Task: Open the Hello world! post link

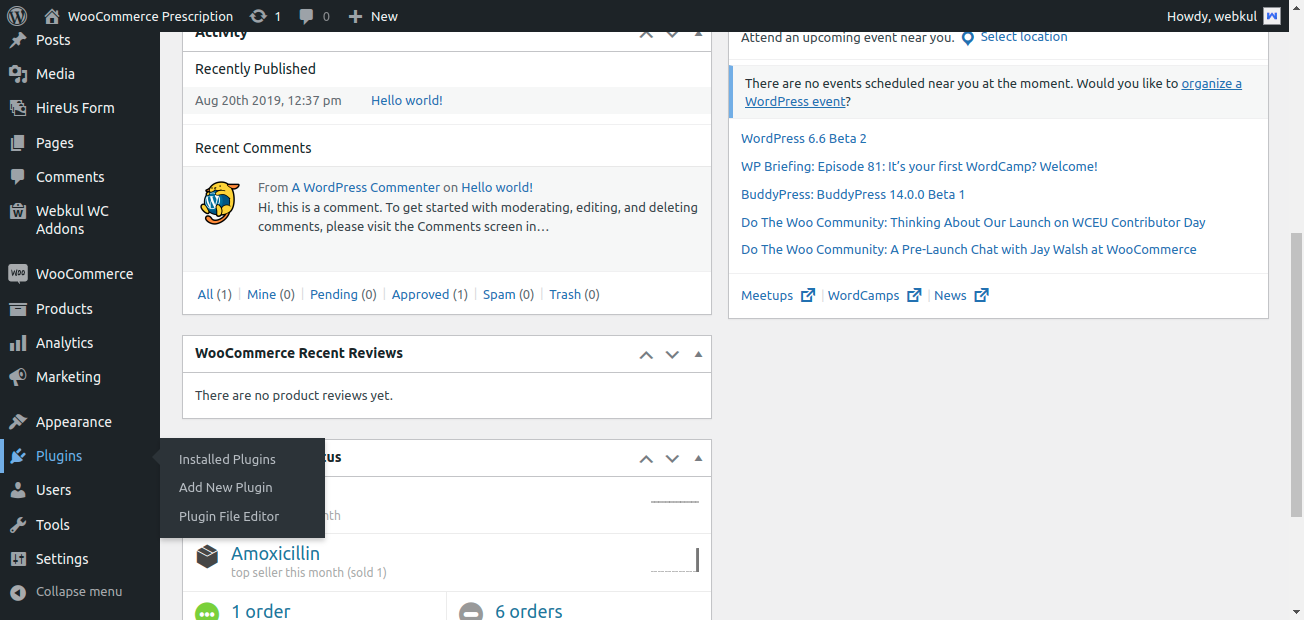Action: point(406,100)
